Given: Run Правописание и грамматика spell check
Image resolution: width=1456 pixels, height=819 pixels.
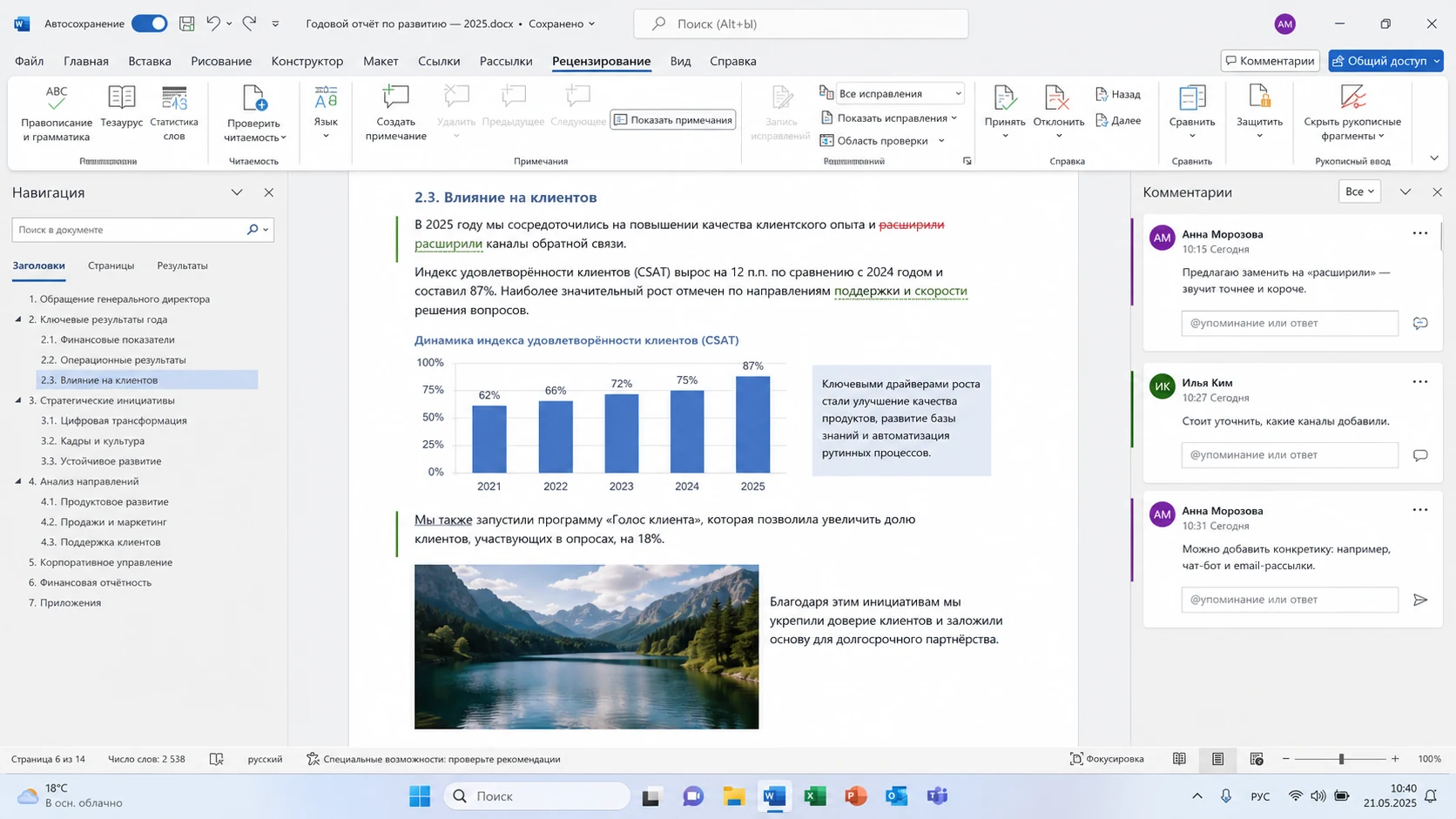Looking at the screenshot, I should [57, 113].
